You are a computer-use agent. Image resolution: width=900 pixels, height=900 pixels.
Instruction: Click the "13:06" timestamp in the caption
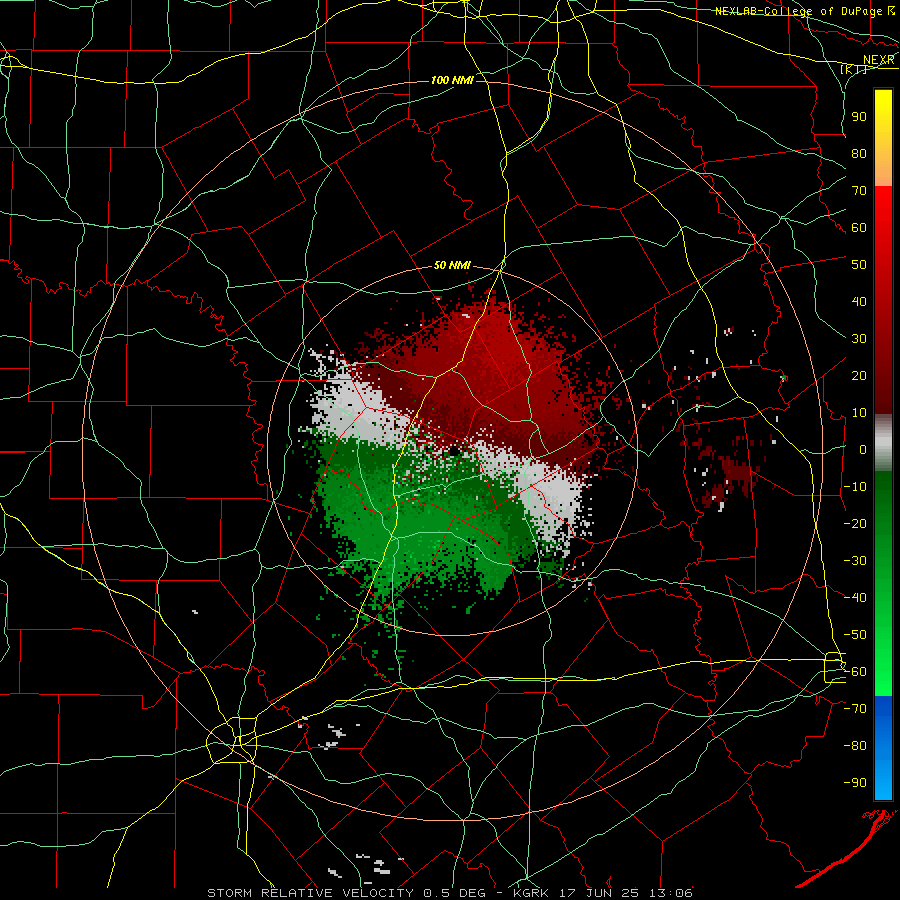(670, 893)
